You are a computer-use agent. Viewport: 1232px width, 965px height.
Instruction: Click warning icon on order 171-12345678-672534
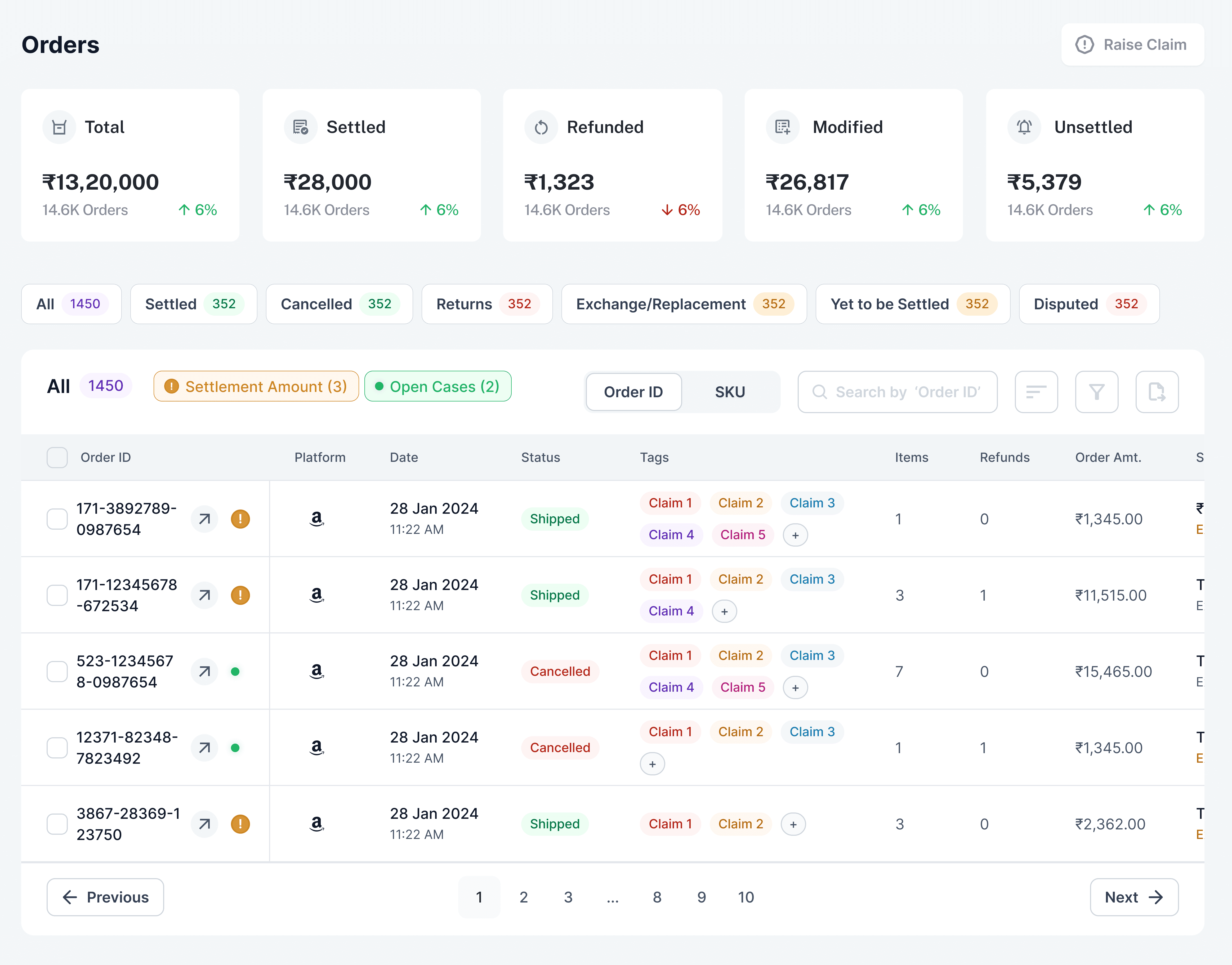tap(240, 595)
